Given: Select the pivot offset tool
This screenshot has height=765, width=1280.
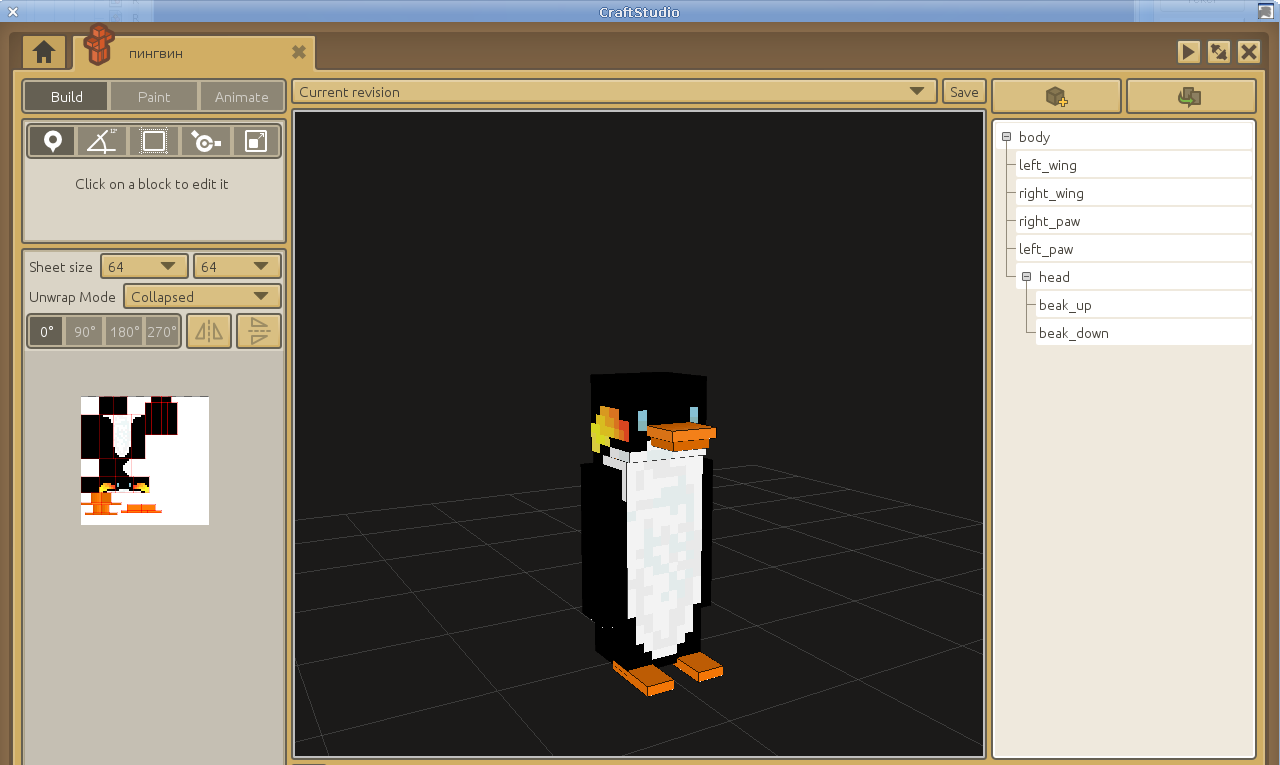Looking at the screenshot, I should pyautogui.click(x=205, y=141).
